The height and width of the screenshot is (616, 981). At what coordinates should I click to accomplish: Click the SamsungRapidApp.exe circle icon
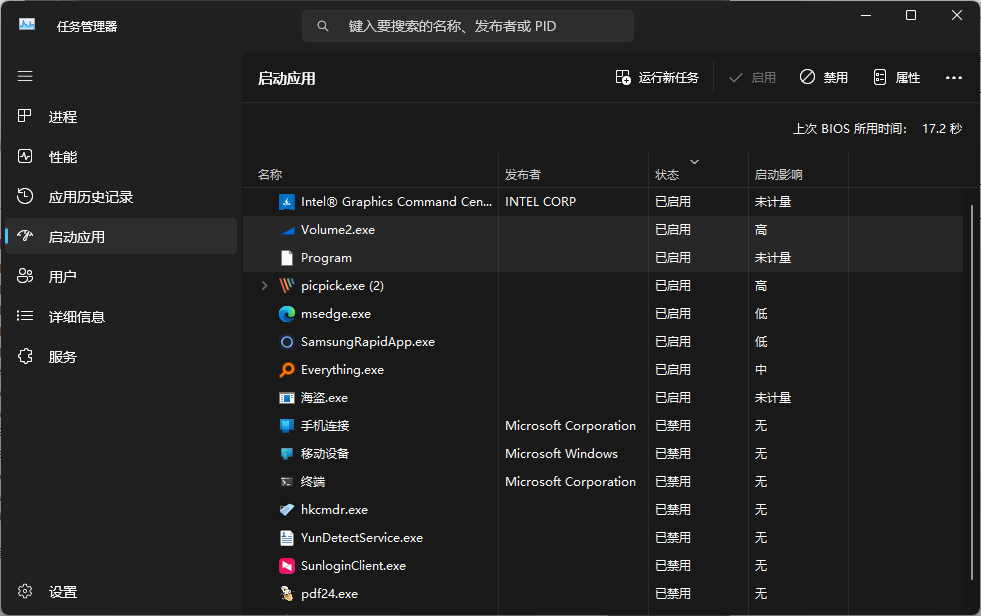[287, 341]
